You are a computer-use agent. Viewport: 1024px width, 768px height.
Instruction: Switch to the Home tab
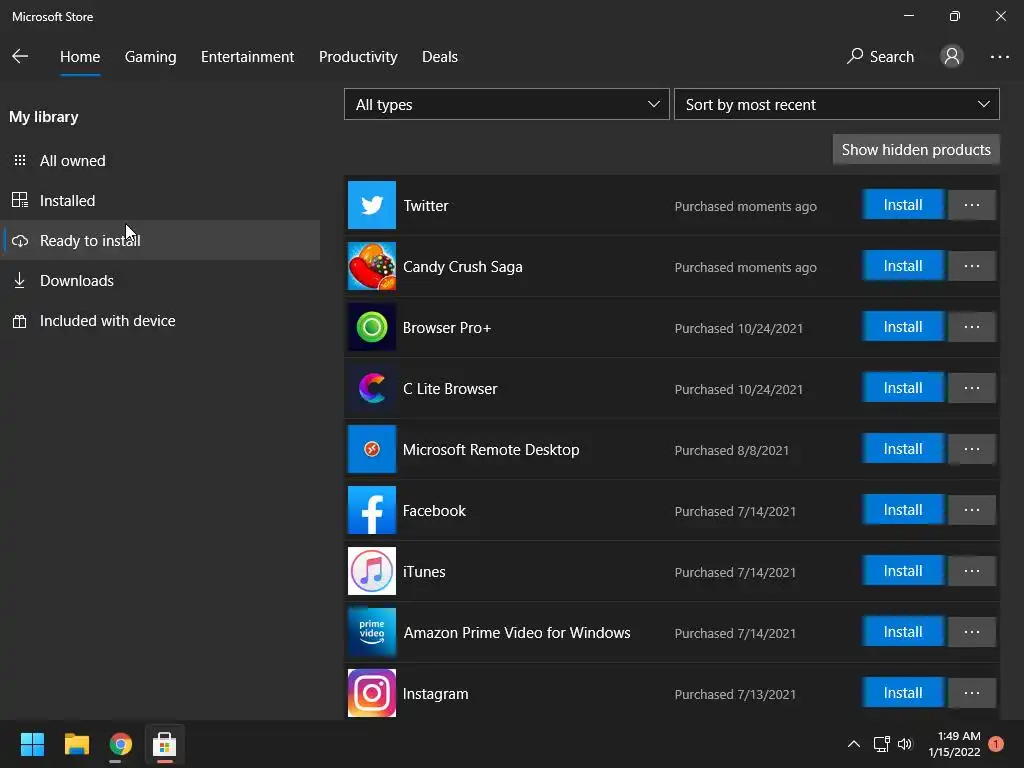pyautogui.click(x=80, y=57)
